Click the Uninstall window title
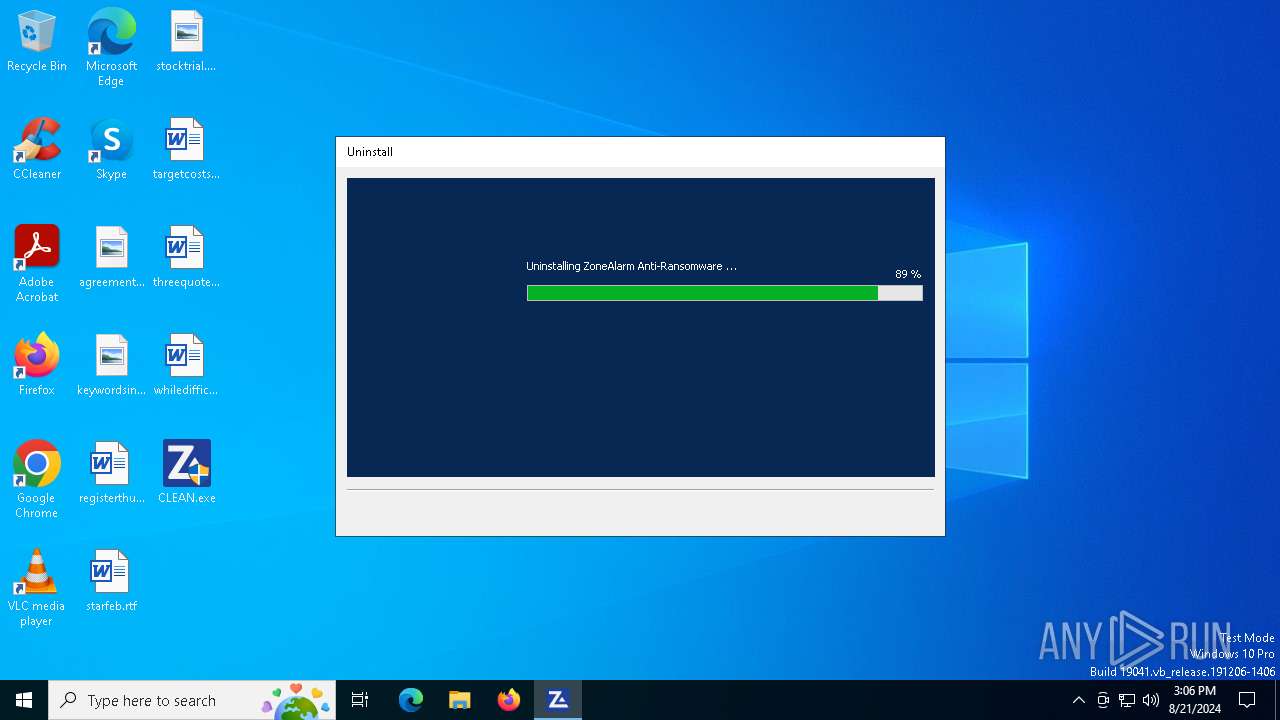Screen dimensions: 1280x720 [x=370, y=152]
